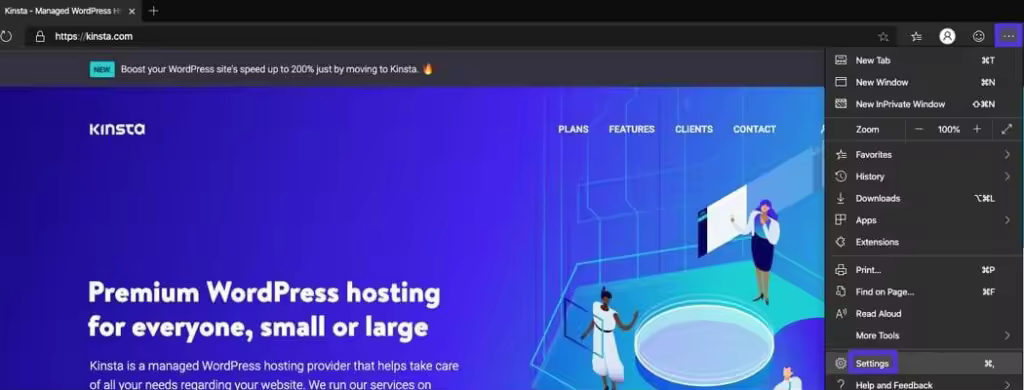Click the smiley feedback icon
The height and width of the screenshot is (390, 1024).
(978, 37)
